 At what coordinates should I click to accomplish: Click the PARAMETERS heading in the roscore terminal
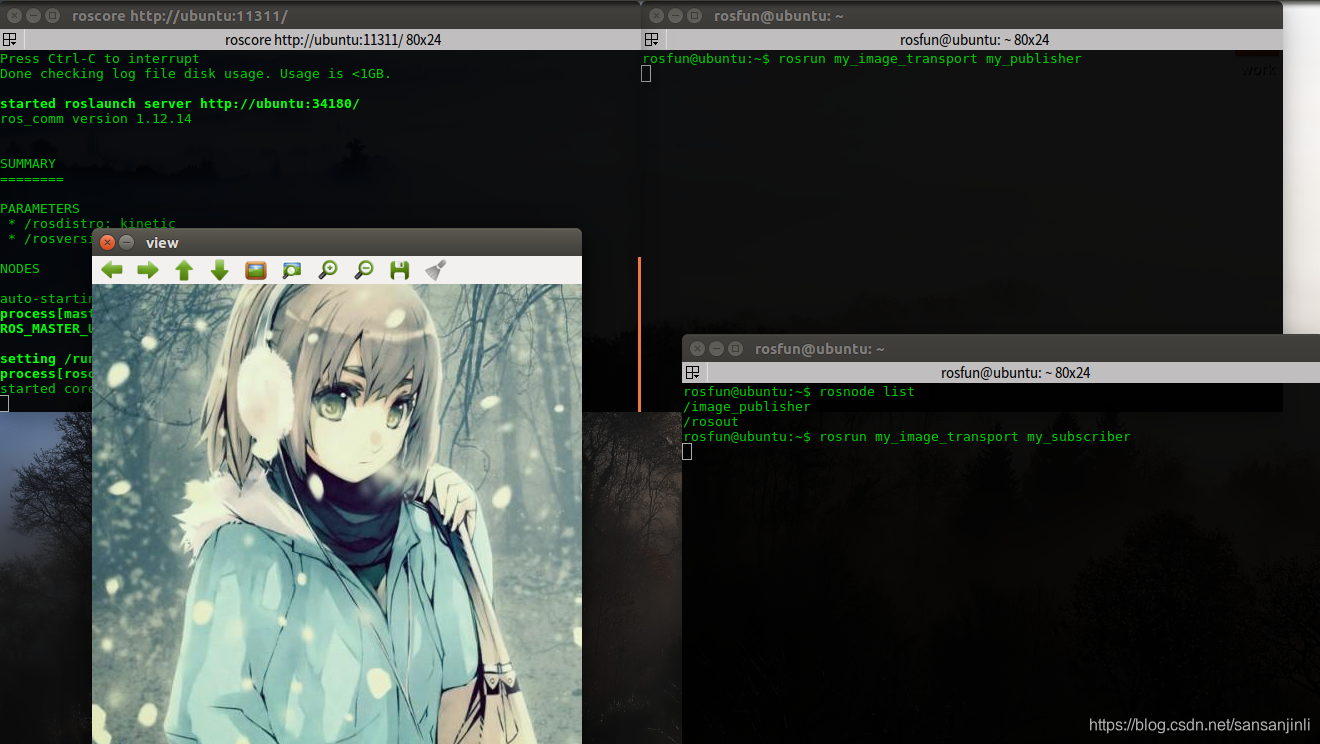(40, 209)
